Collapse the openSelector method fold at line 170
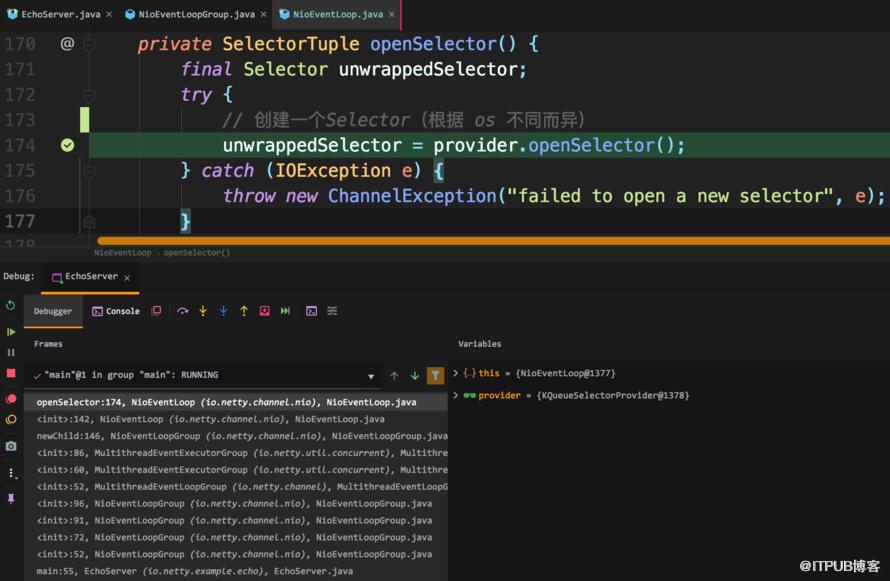 pos(89,44)
